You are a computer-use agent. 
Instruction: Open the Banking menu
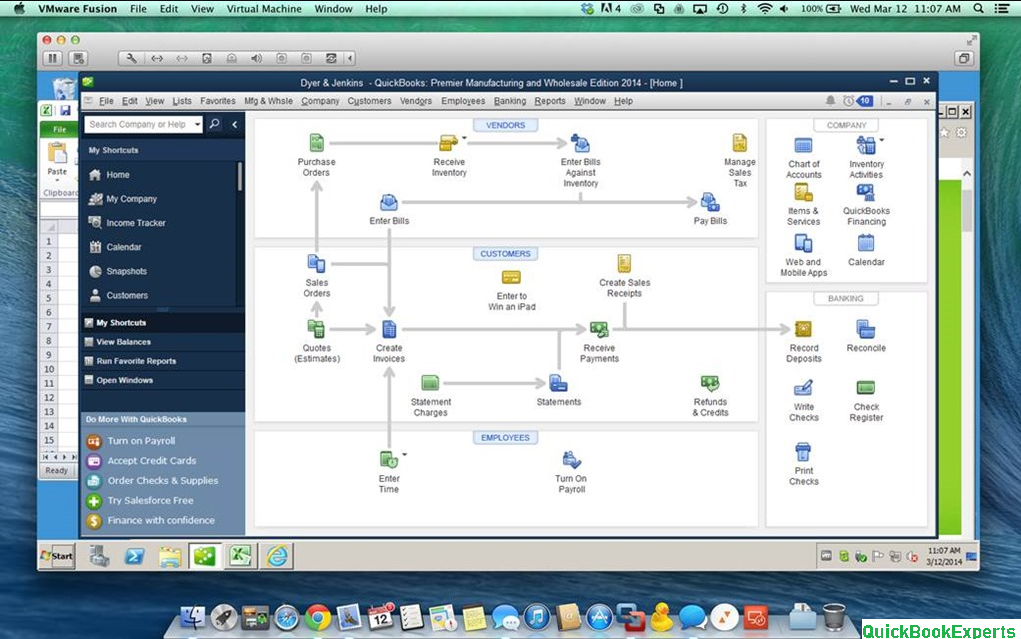click(510, 101)
